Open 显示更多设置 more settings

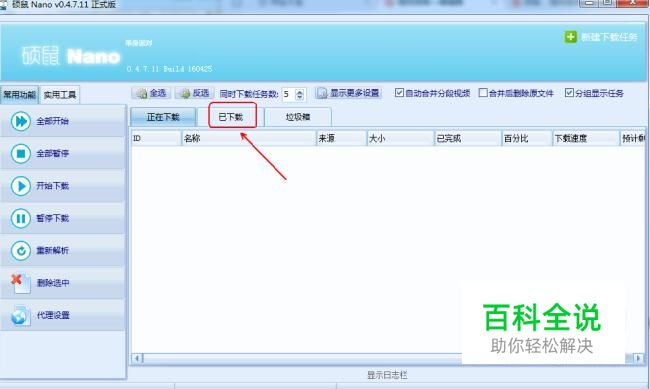pos(349,93)
